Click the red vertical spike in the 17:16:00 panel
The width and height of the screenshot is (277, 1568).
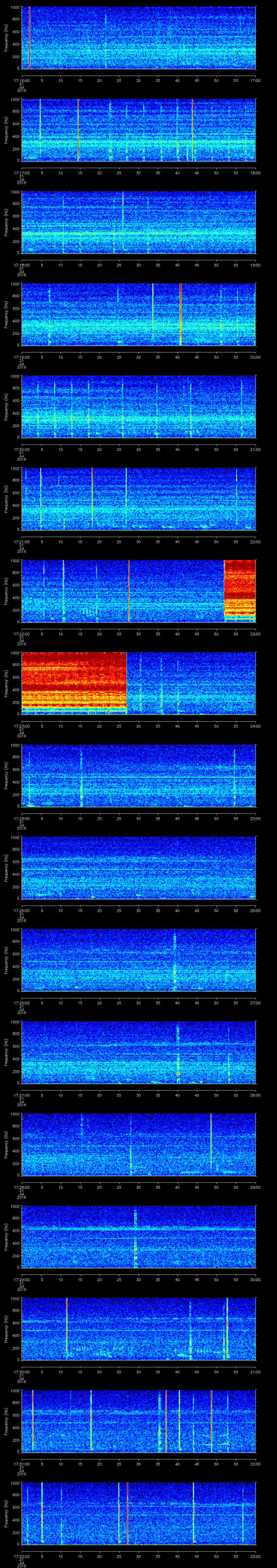[x=29, y=38]
